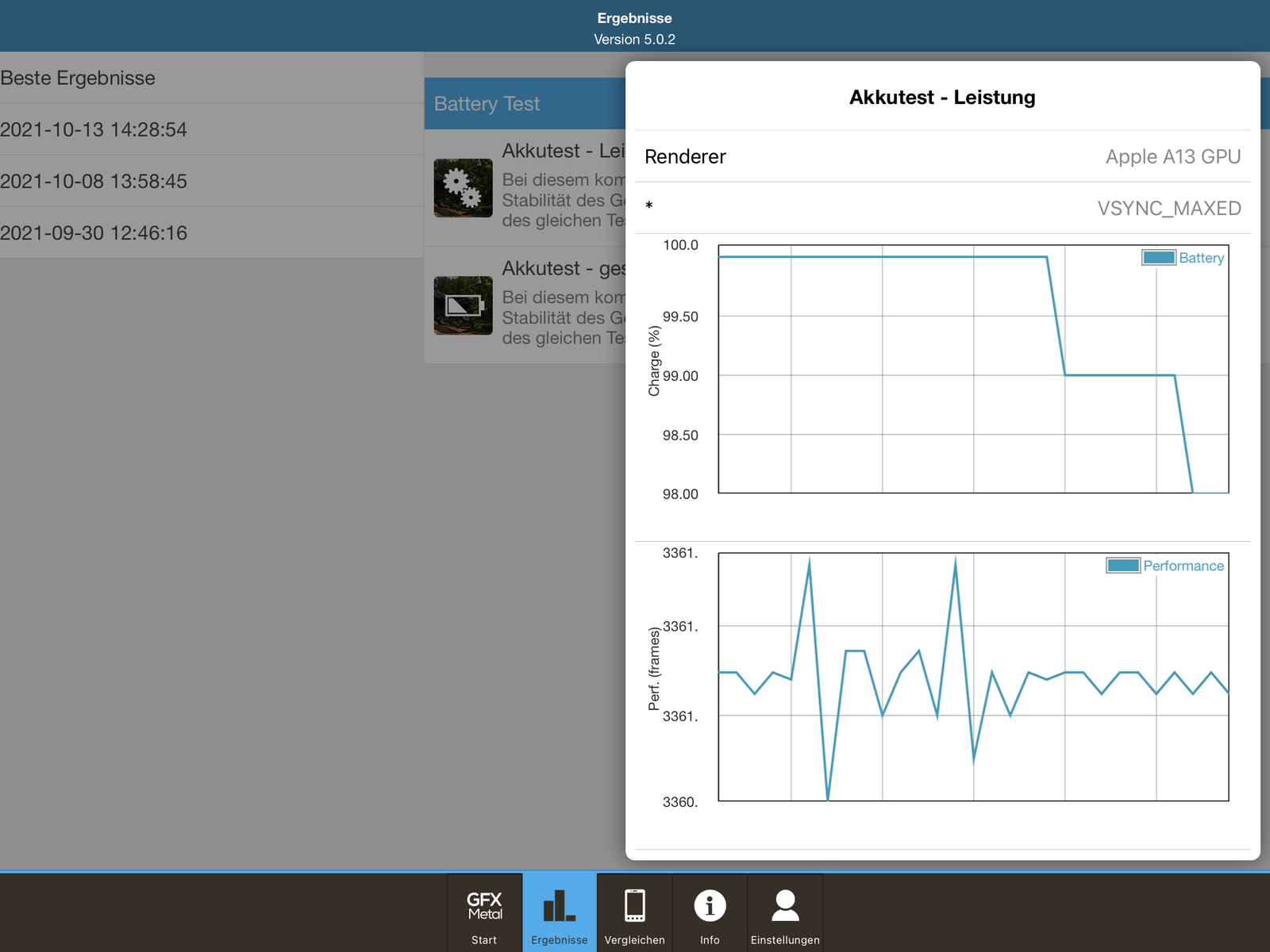Click the circled i Info icon
The height and width of the screenshot is (952, 1270).
710,905
